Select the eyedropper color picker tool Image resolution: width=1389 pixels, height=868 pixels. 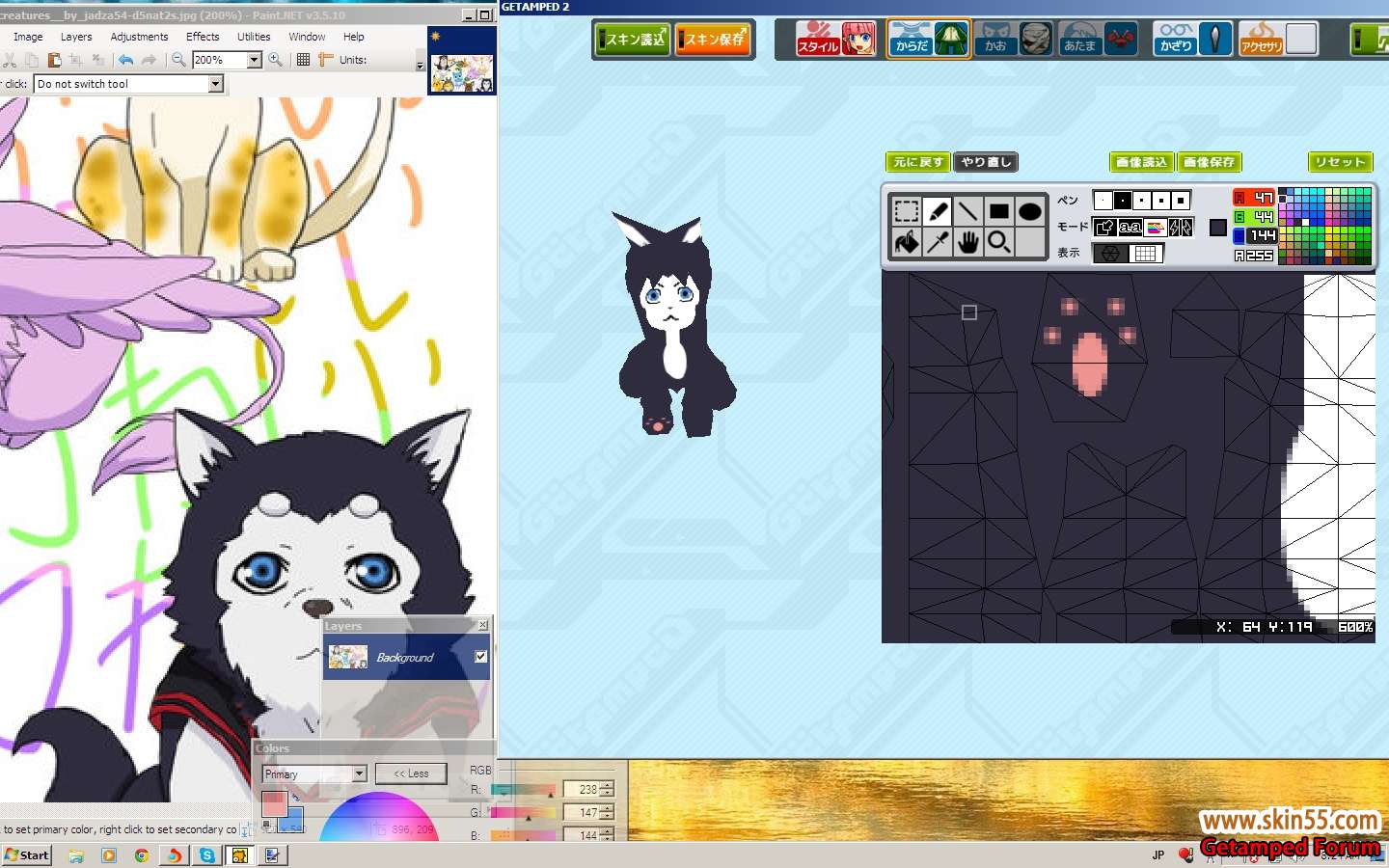coord(937,242)
